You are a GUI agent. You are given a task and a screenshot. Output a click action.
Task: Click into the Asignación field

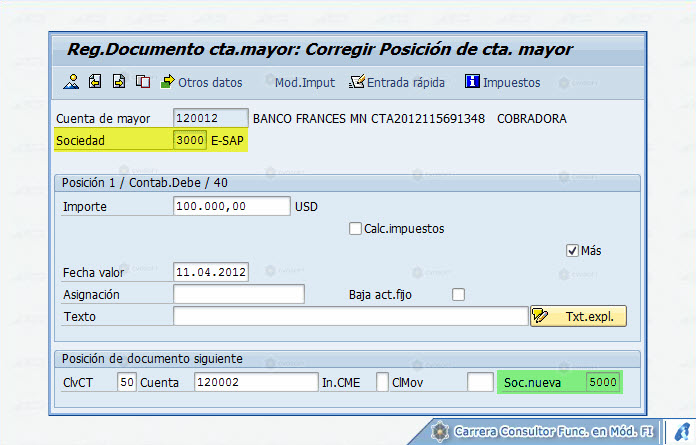point(239,294)
